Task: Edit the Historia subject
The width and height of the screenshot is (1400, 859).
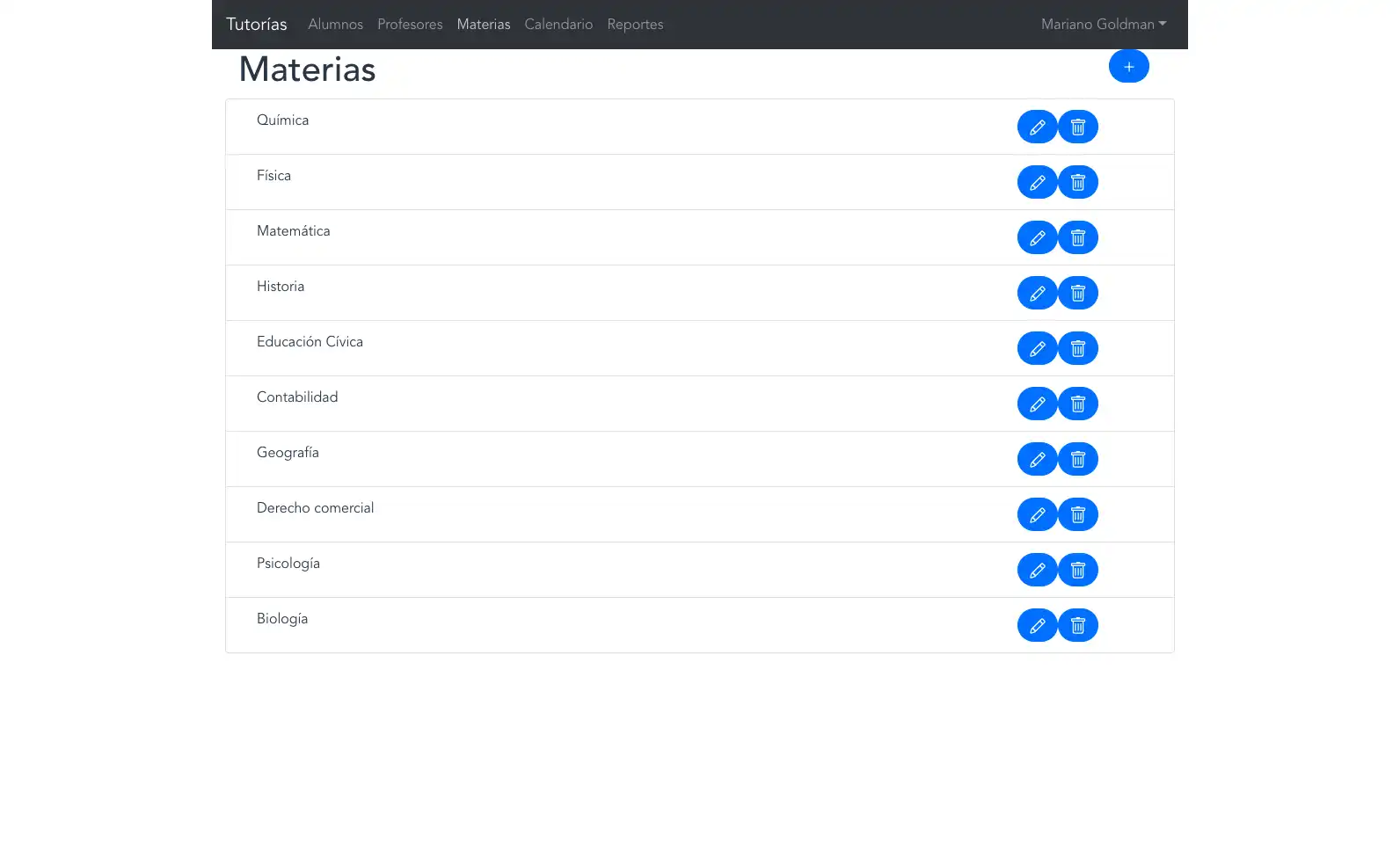Action: (1037, 294)
